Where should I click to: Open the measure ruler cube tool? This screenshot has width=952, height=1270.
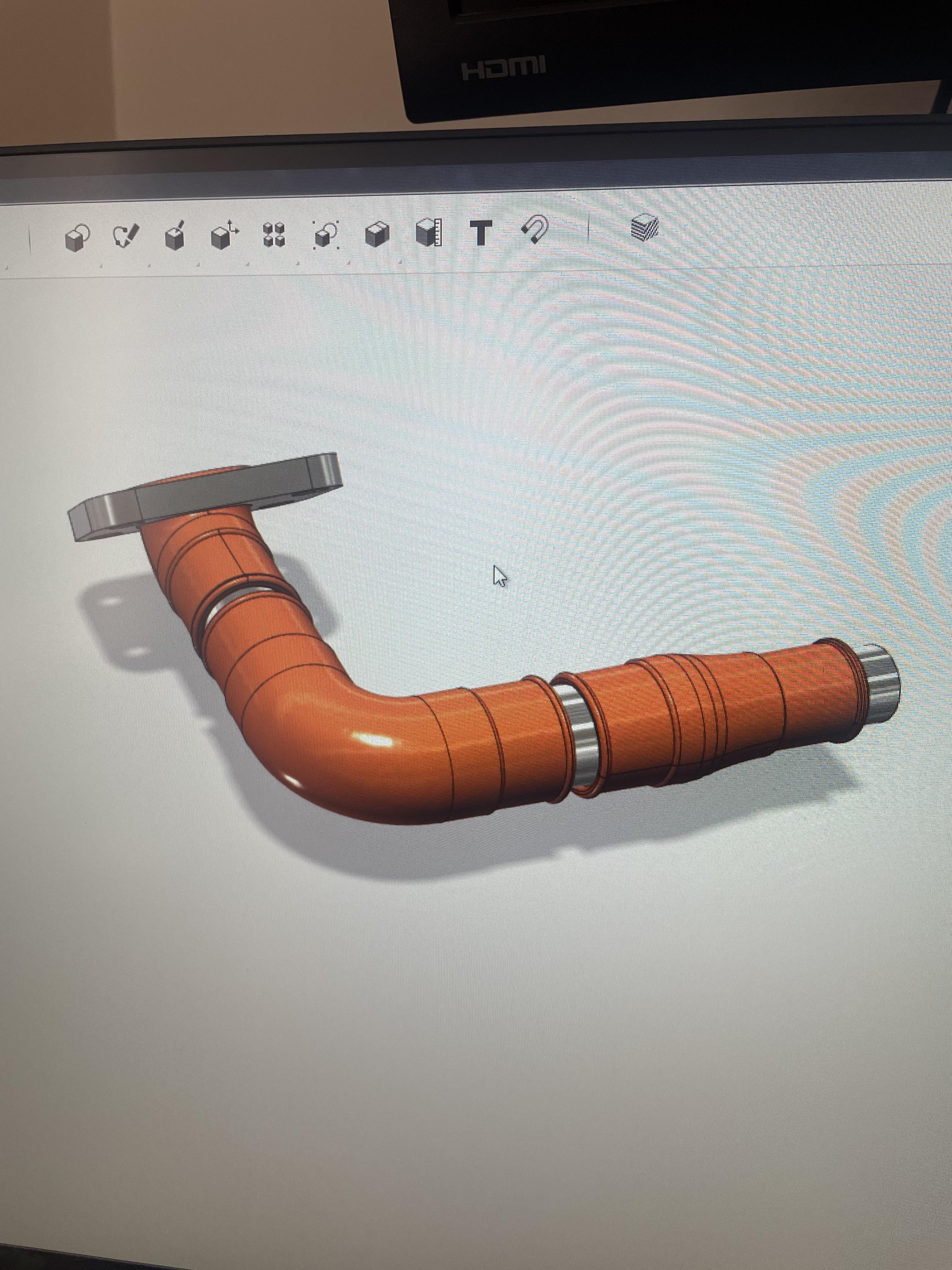428,232
